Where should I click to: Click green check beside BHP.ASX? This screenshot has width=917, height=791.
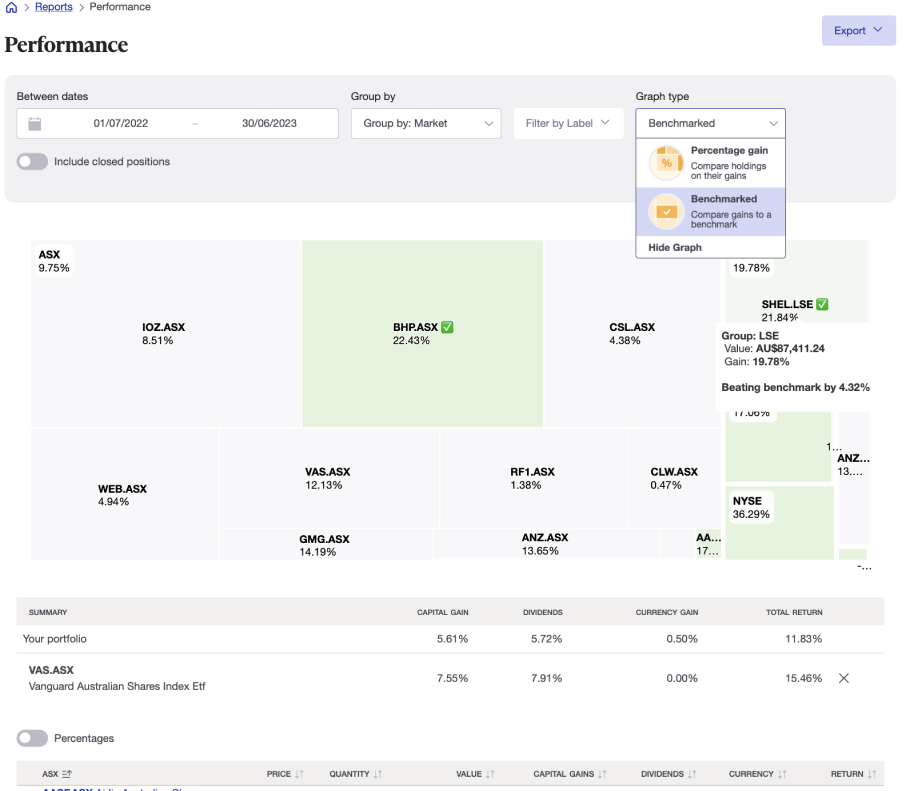point(447,327)
